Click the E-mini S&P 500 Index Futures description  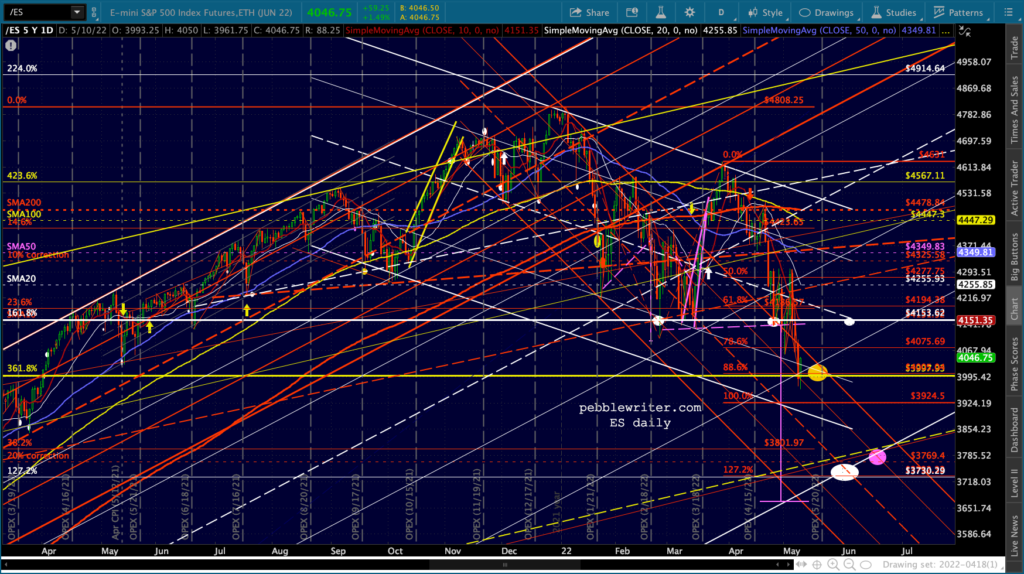[x=201, y=12]
